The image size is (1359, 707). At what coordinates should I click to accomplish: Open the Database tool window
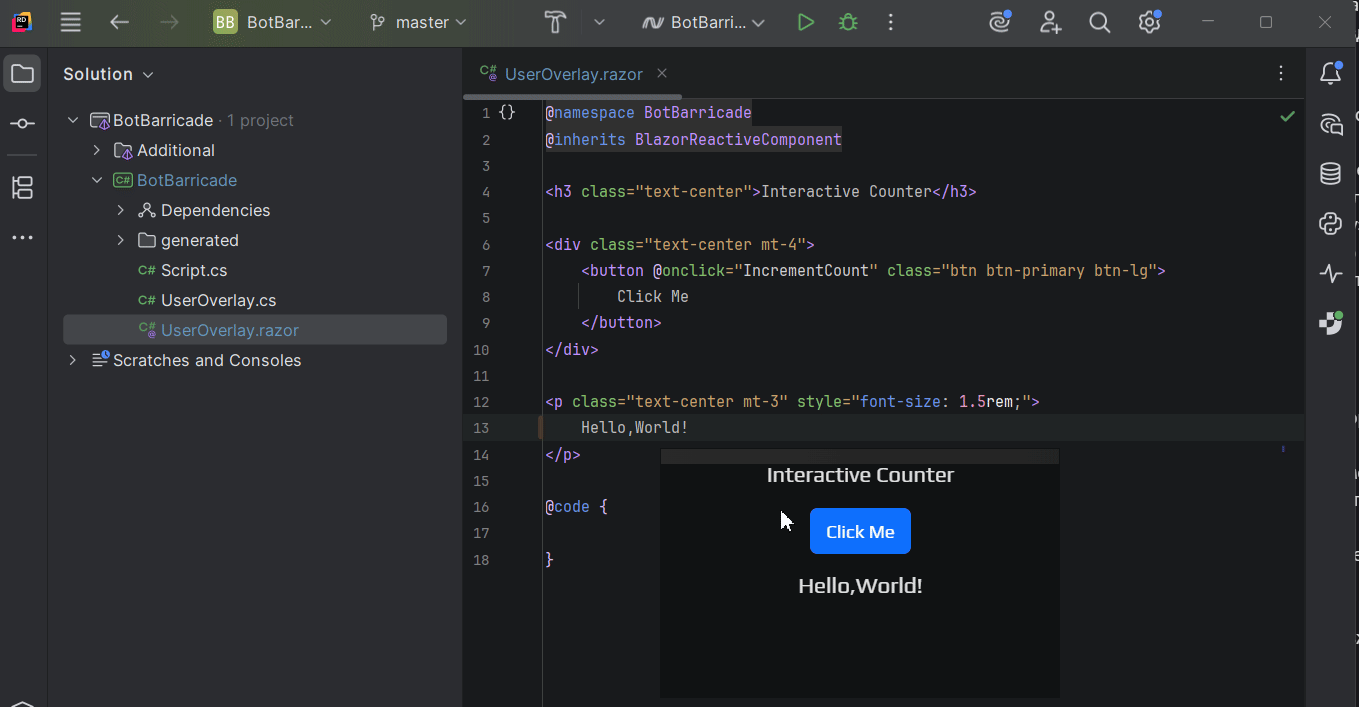1330,173
